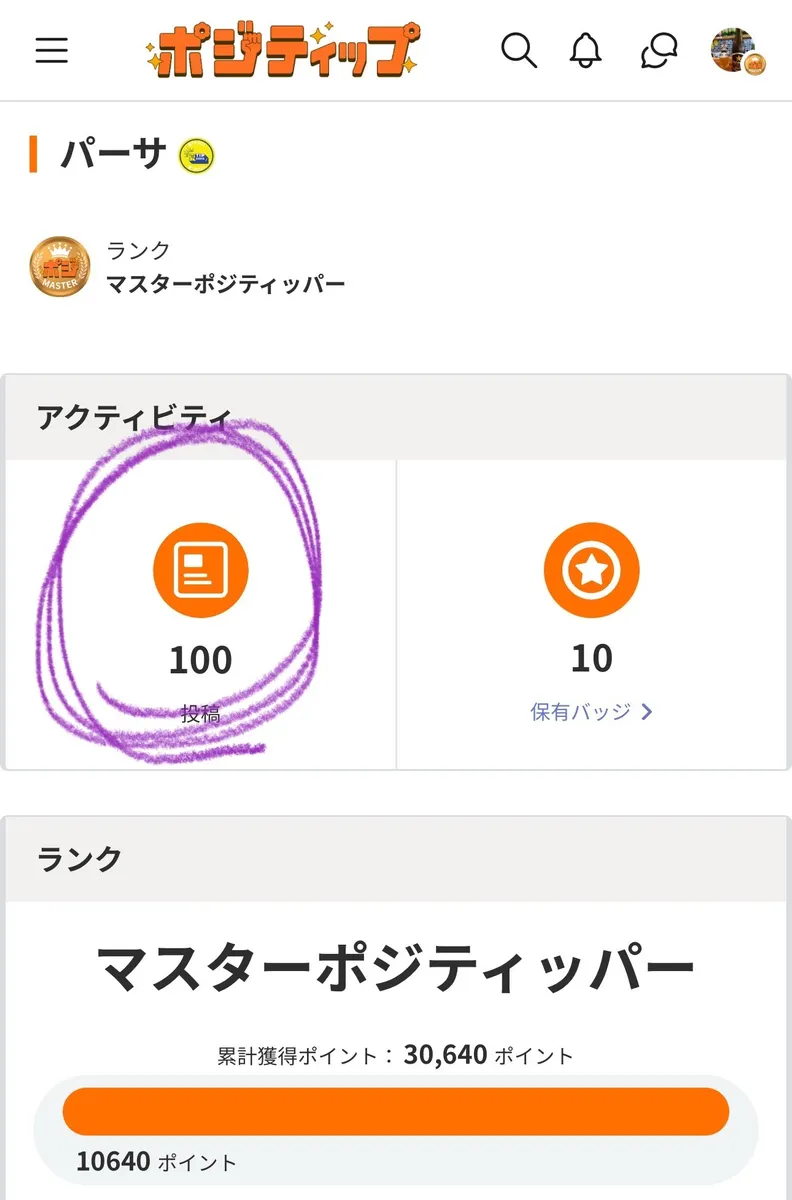Open the search magnifier icon
The height and width of the screenshot is (1200, 792).
(519, 50)
